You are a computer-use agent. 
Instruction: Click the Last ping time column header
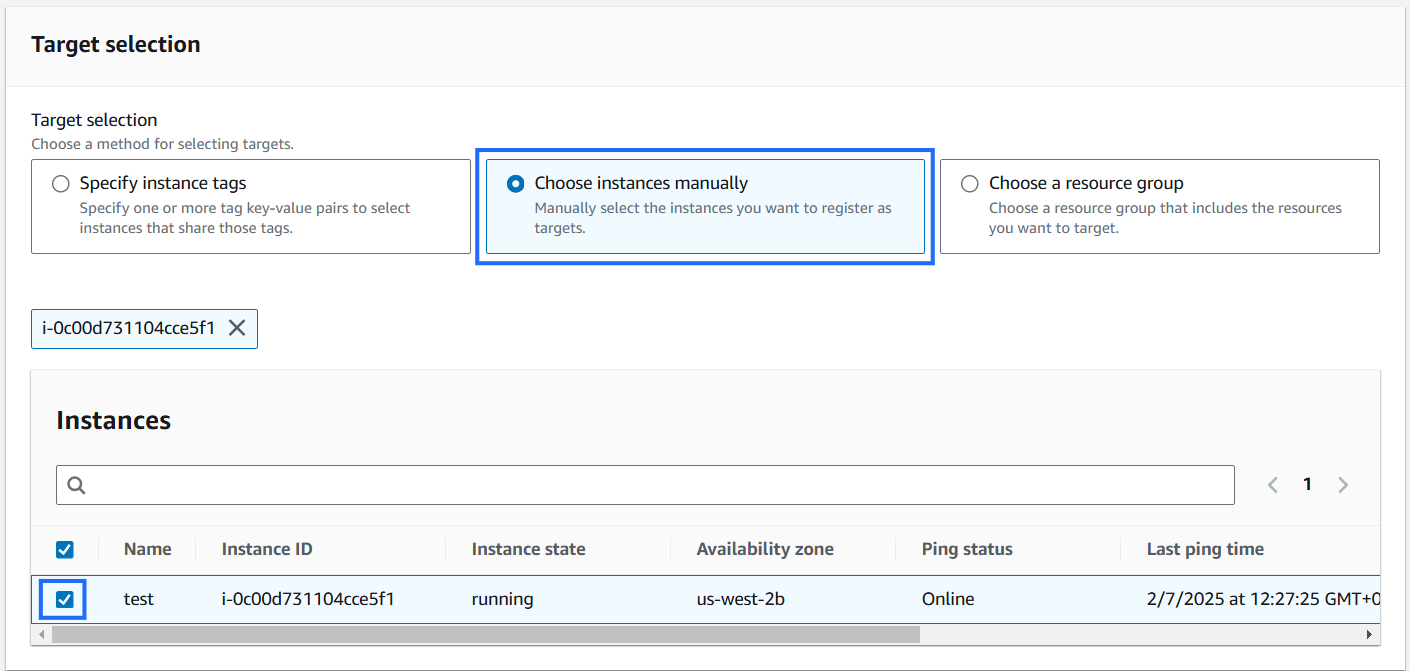[1205, 549]
